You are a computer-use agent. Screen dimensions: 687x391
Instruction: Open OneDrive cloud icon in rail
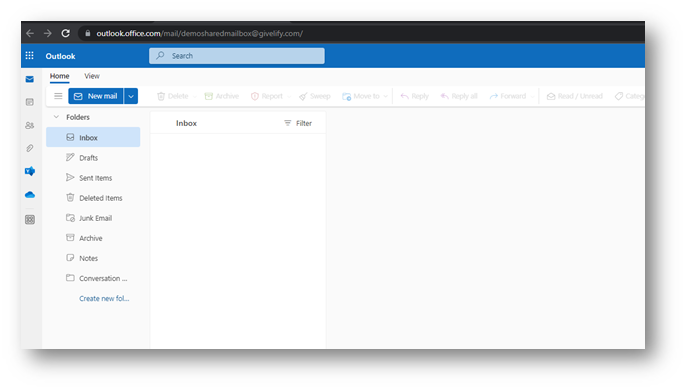[30, 195]
